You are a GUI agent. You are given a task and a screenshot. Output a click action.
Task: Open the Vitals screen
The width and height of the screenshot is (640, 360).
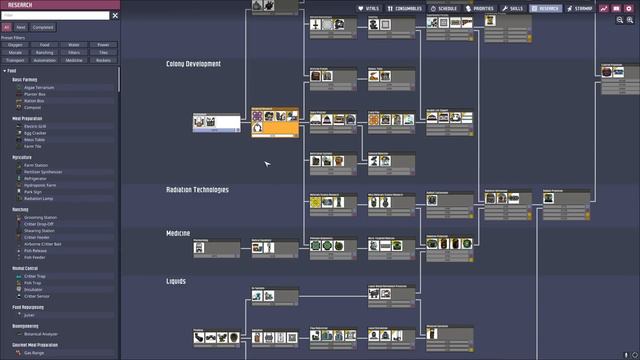coord(369,8)
